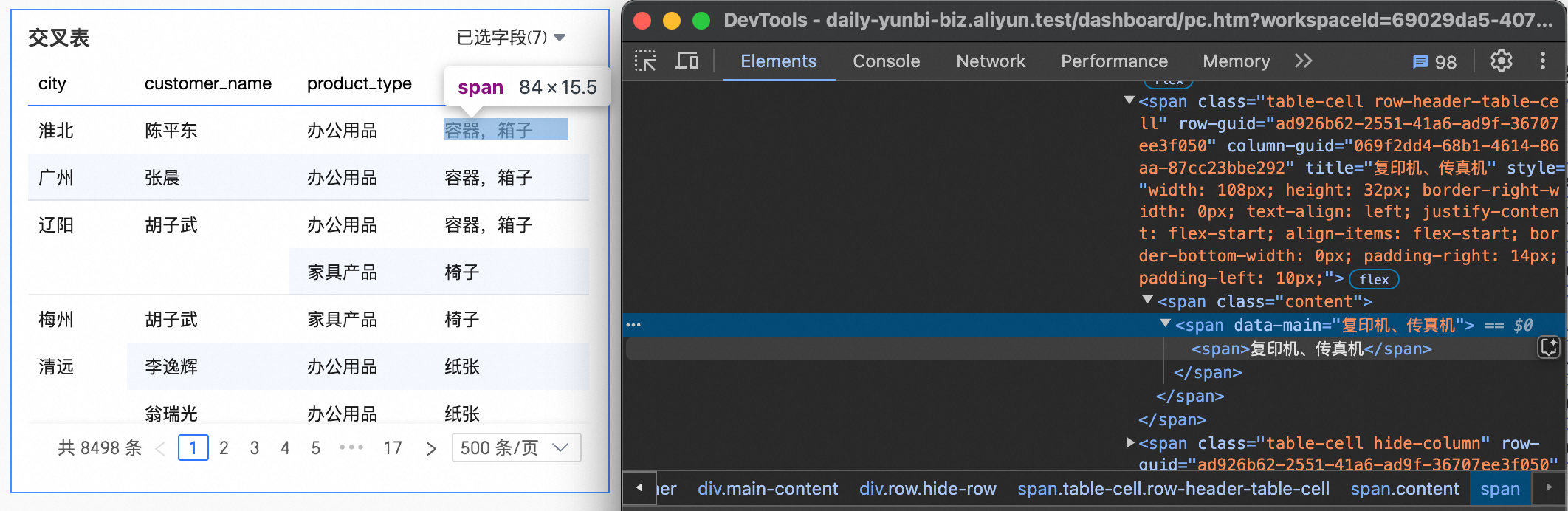Toggle the device toolbar icon
1568x511 pixels.
[687, 61]
